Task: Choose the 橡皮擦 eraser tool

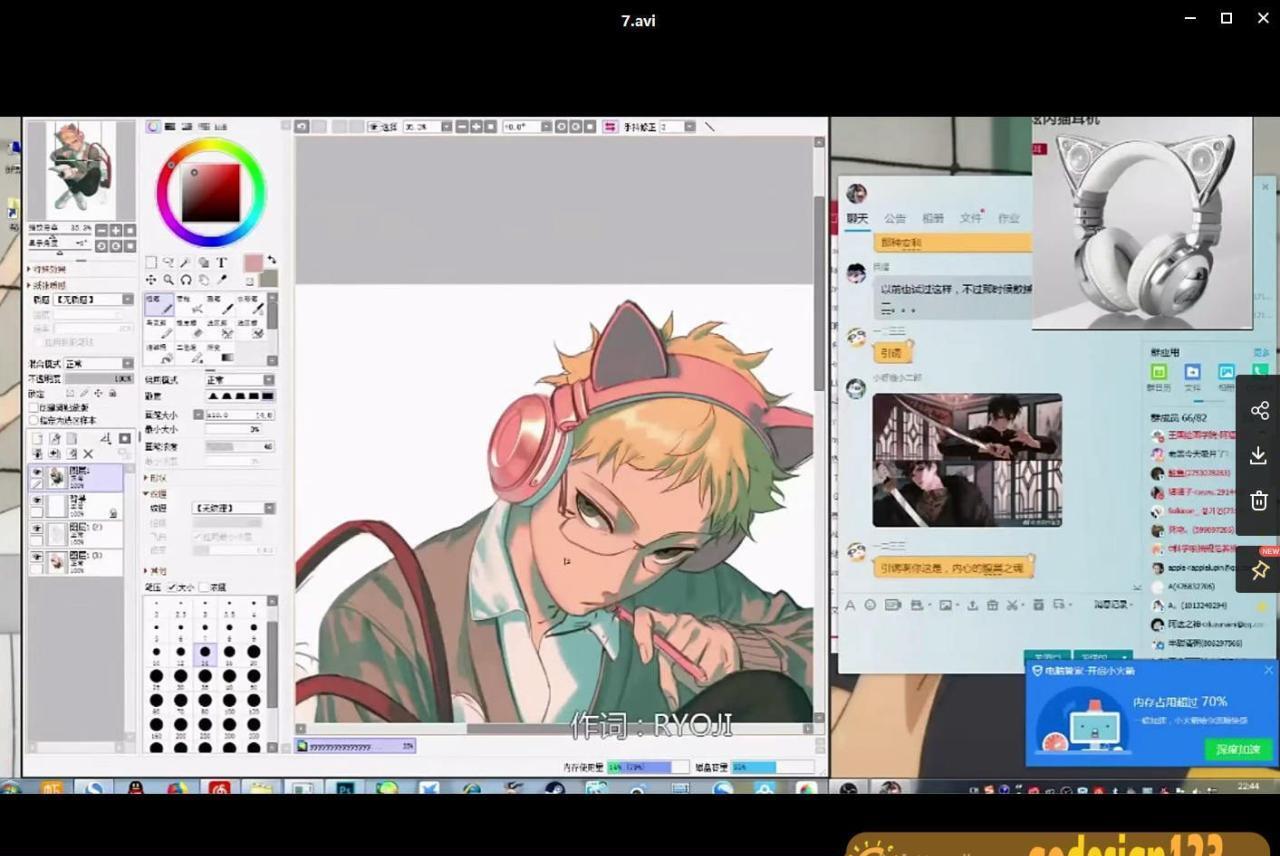Action: click(191, 328)
